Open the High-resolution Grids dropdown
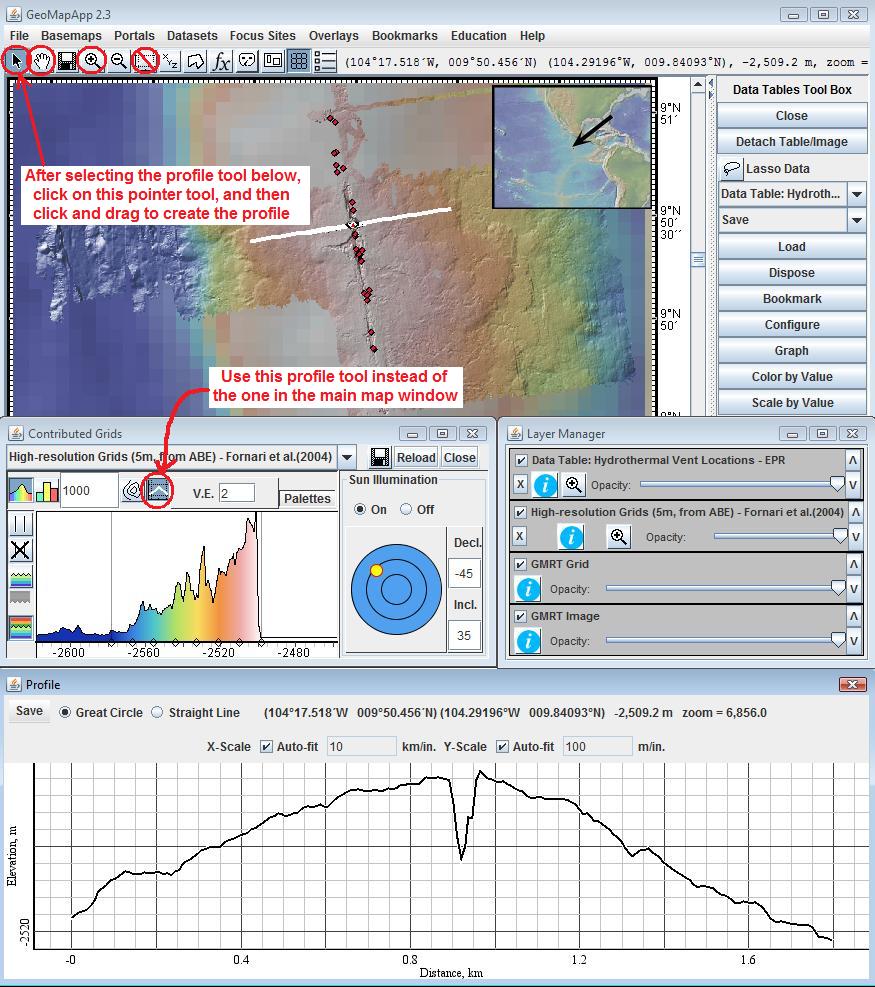The width and height of the screenshot is (875, 987). (x=346, y=456)
